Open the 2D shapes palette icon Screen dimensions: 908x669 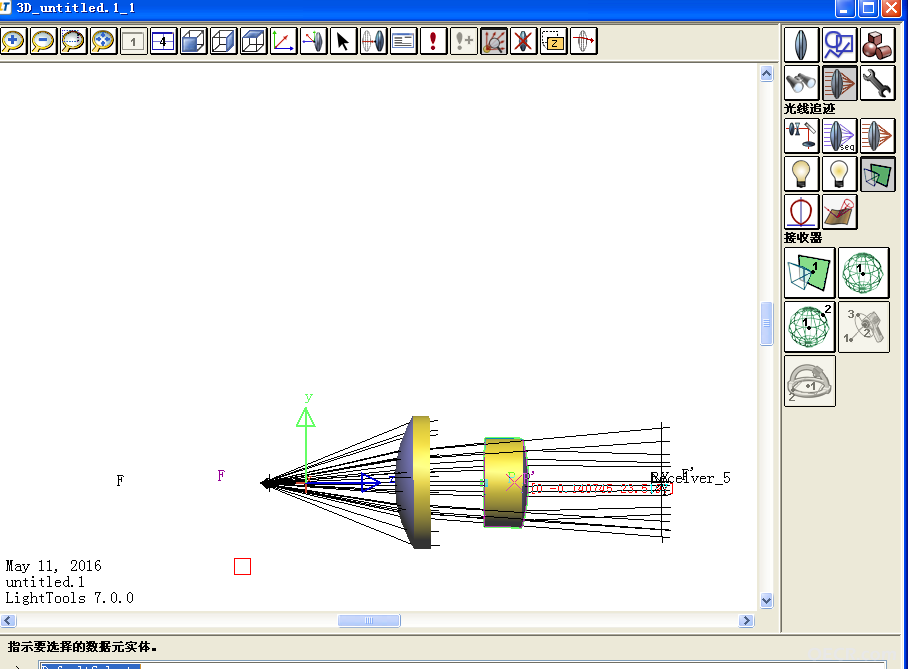coord(840,45)
